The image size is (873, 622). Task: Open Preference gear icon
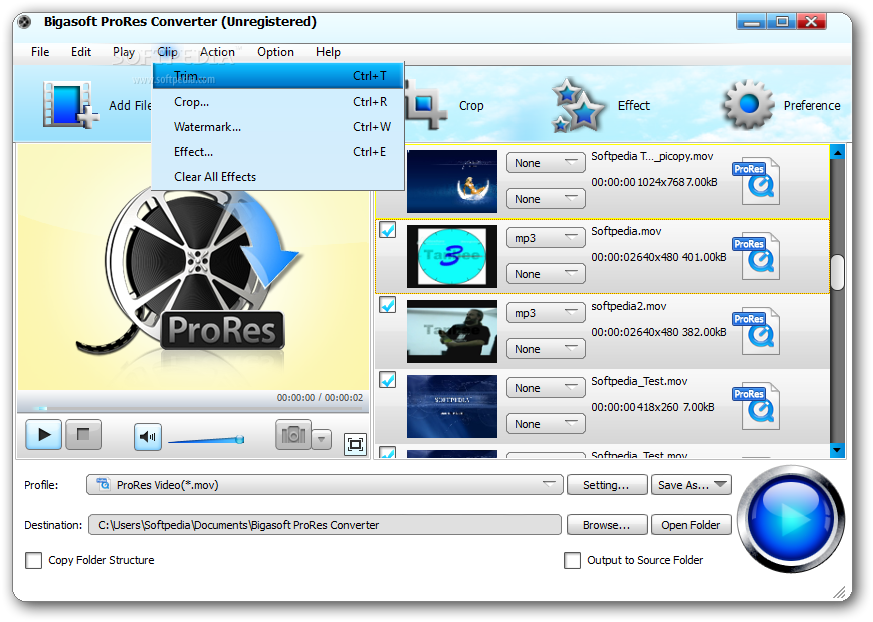pyautogui.click(x=748, y=104)
